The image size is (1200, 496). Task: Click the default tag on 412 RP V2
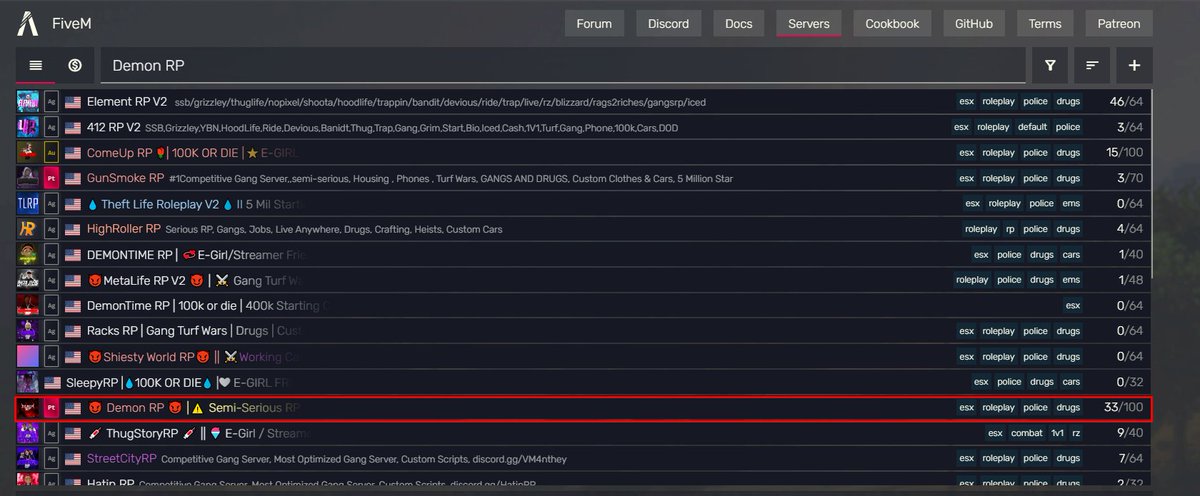coord(1032,127)
